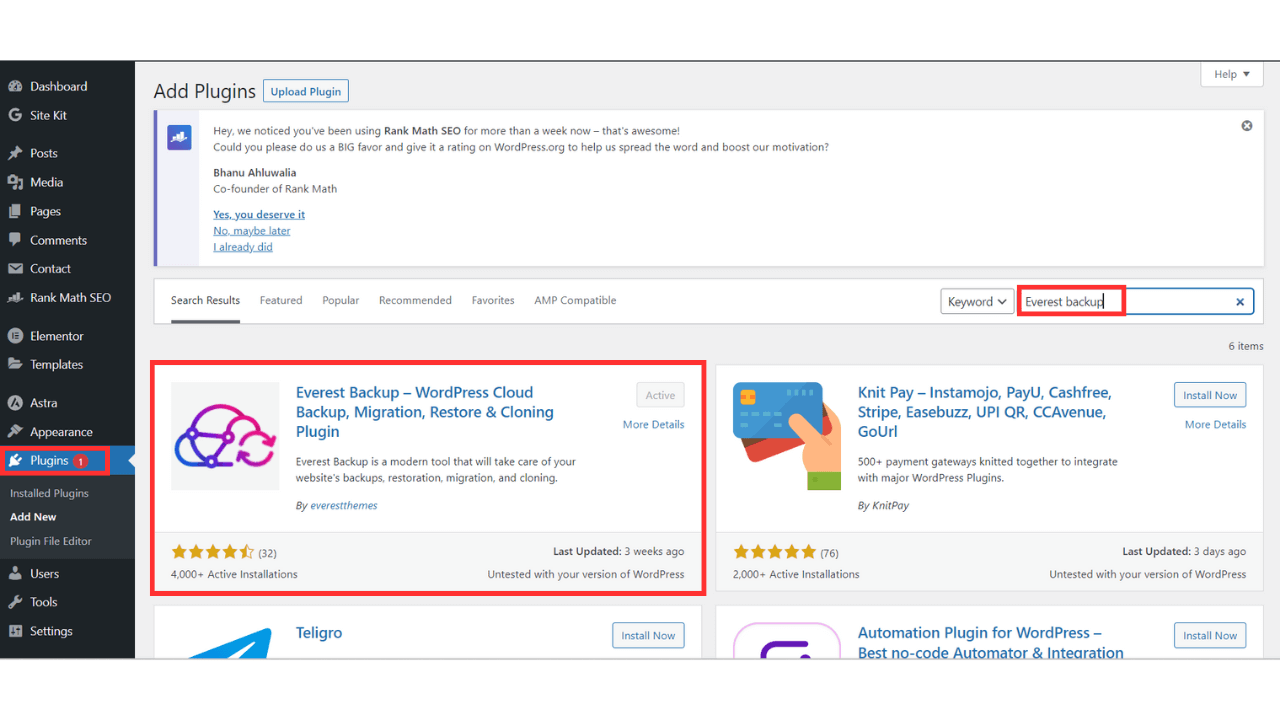Click the "No, maybe later" link

(x=251, y=230)
